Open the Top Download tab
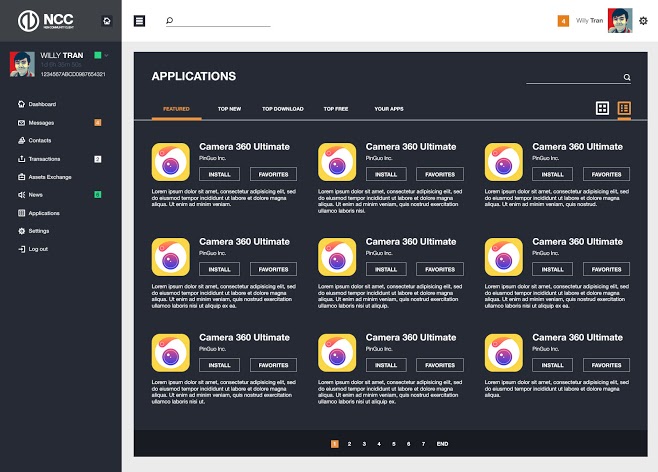 pyautogui.click(x=283, y=108)
